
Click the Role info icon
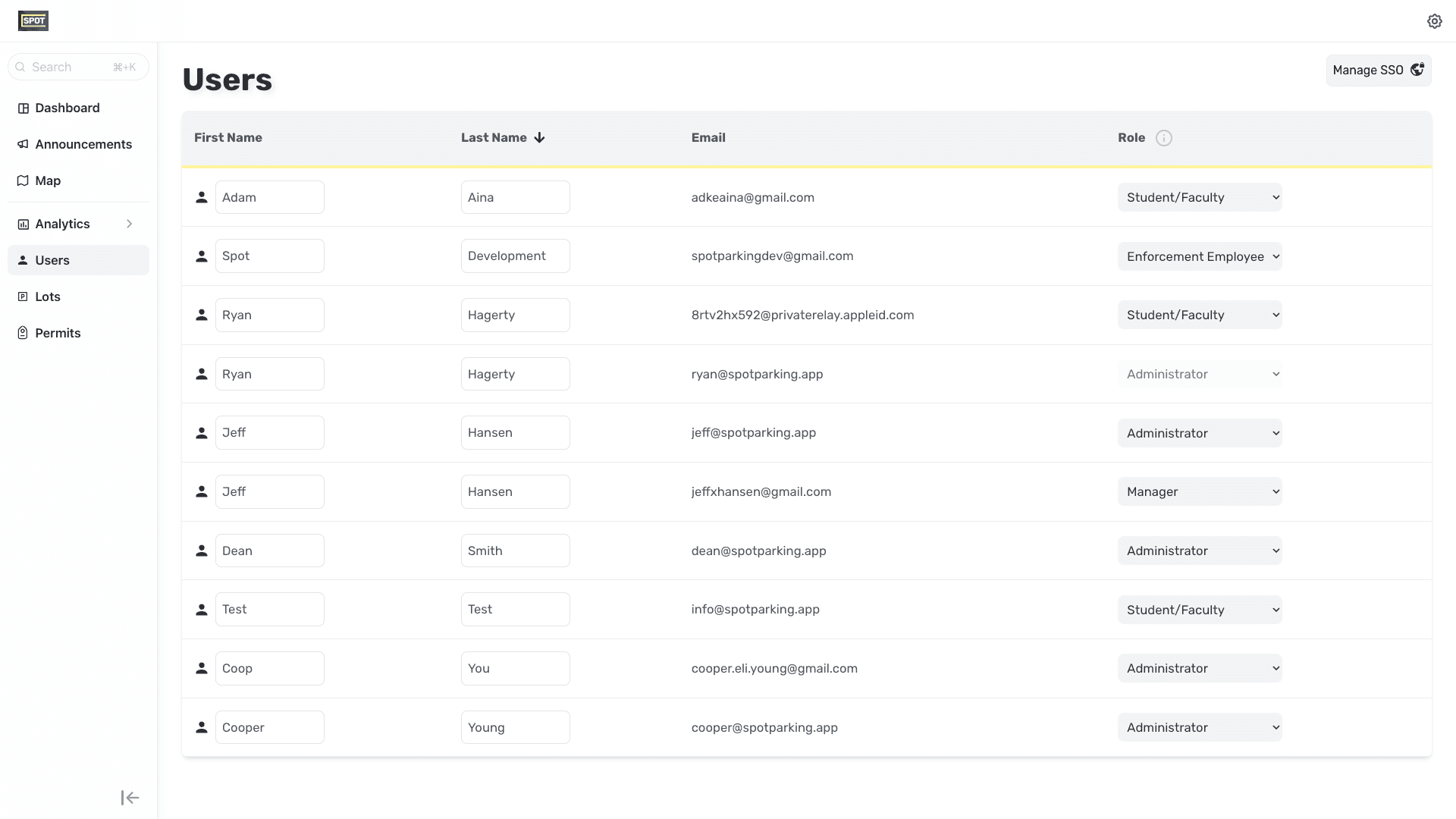[1163, 138]
